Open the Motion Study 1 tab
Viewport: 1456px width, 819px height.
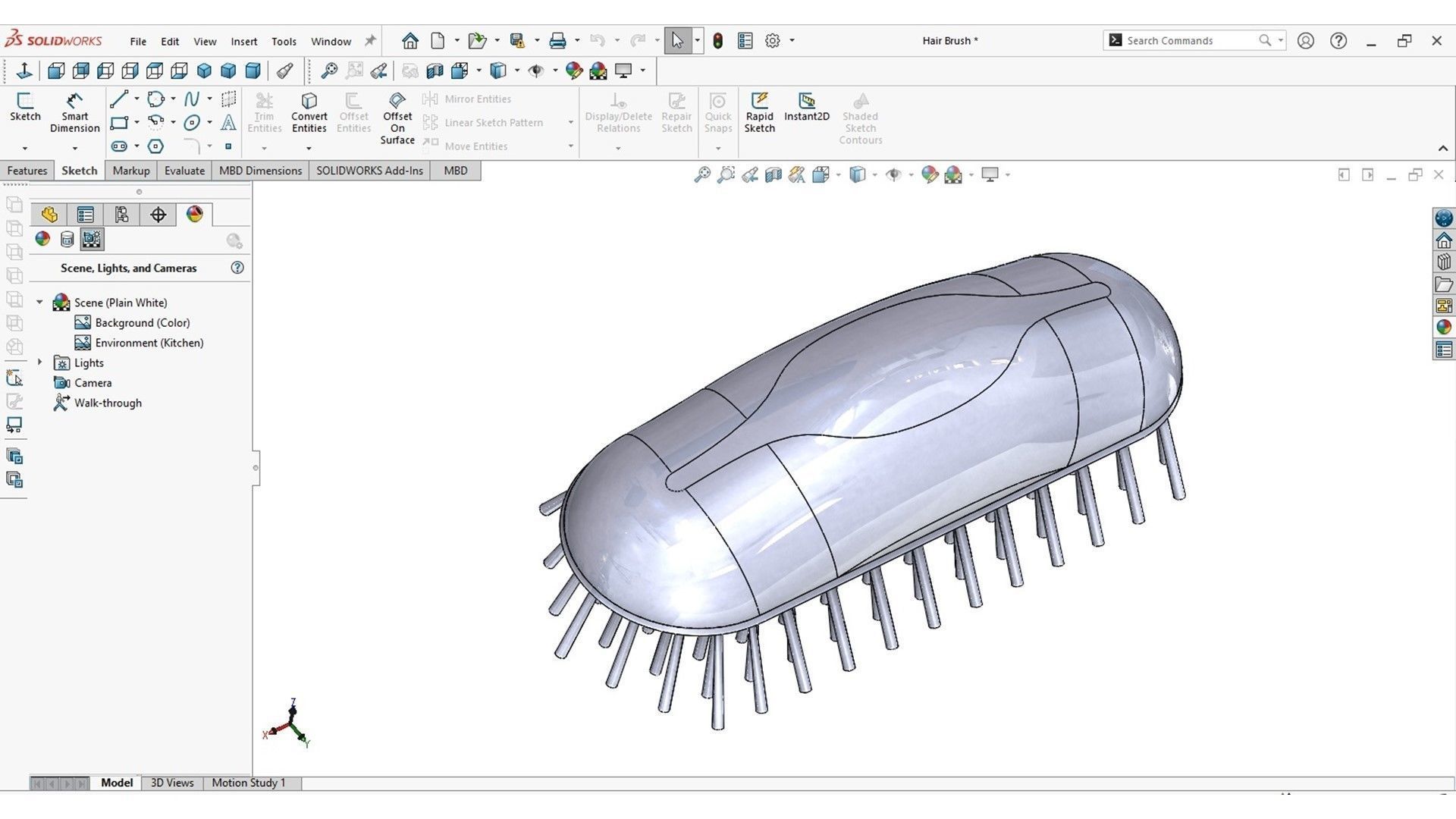(x=248, y=783)
